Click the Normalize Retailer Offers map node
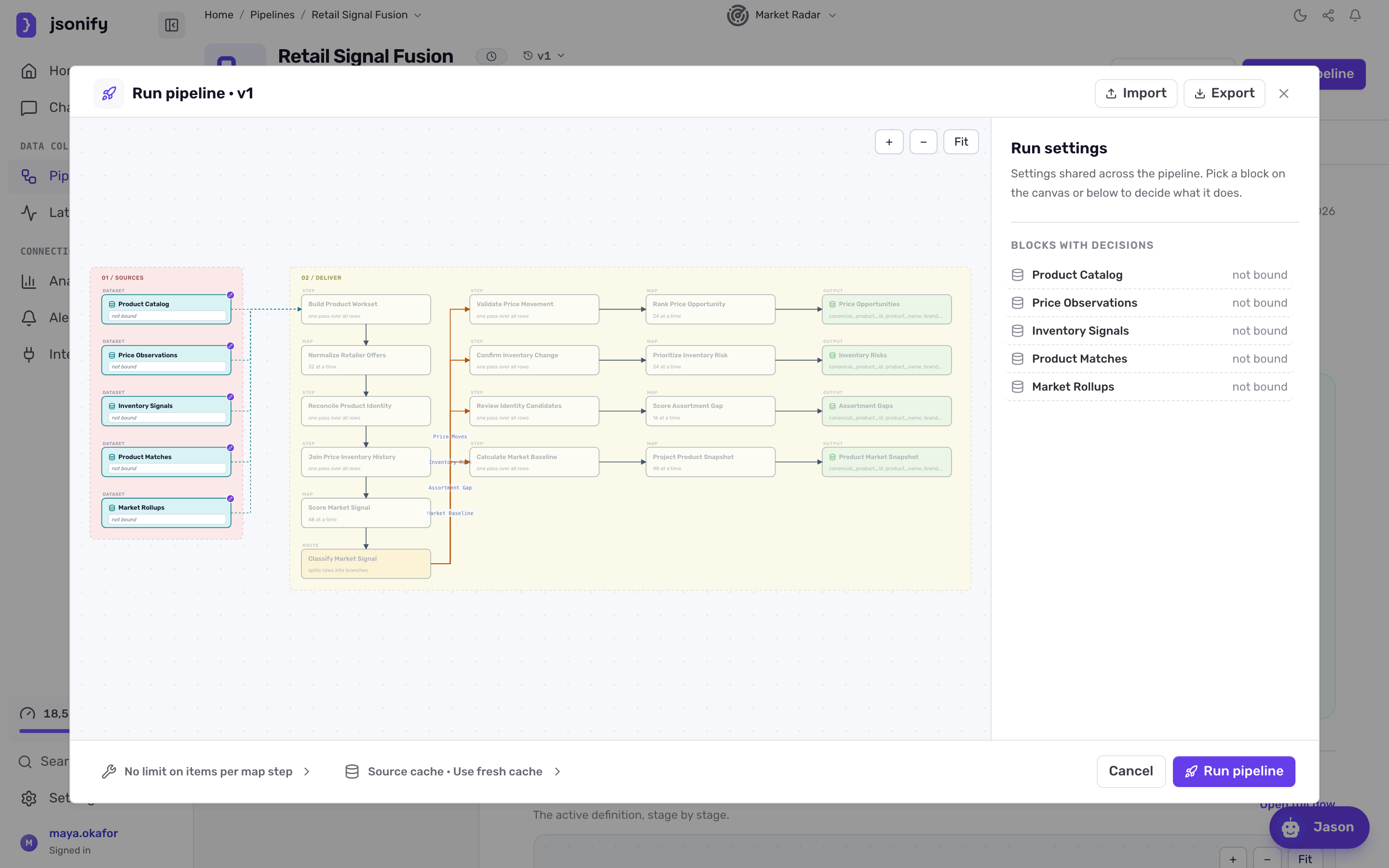1389x868 pixels. (366, 360)
